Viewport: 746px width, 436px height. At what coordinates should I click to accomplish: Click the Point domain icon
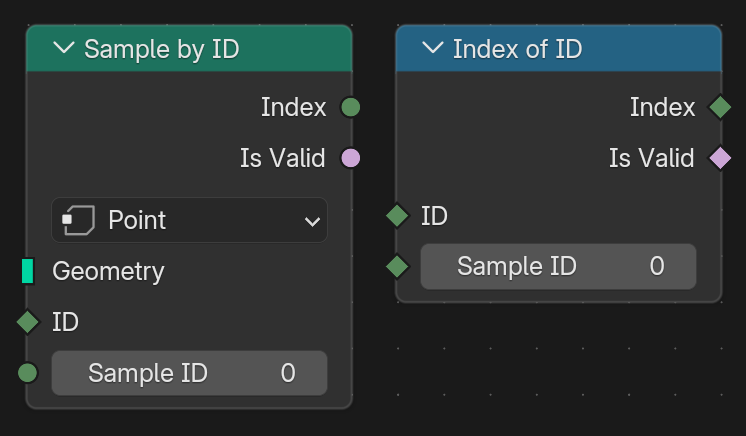point(79,220)
